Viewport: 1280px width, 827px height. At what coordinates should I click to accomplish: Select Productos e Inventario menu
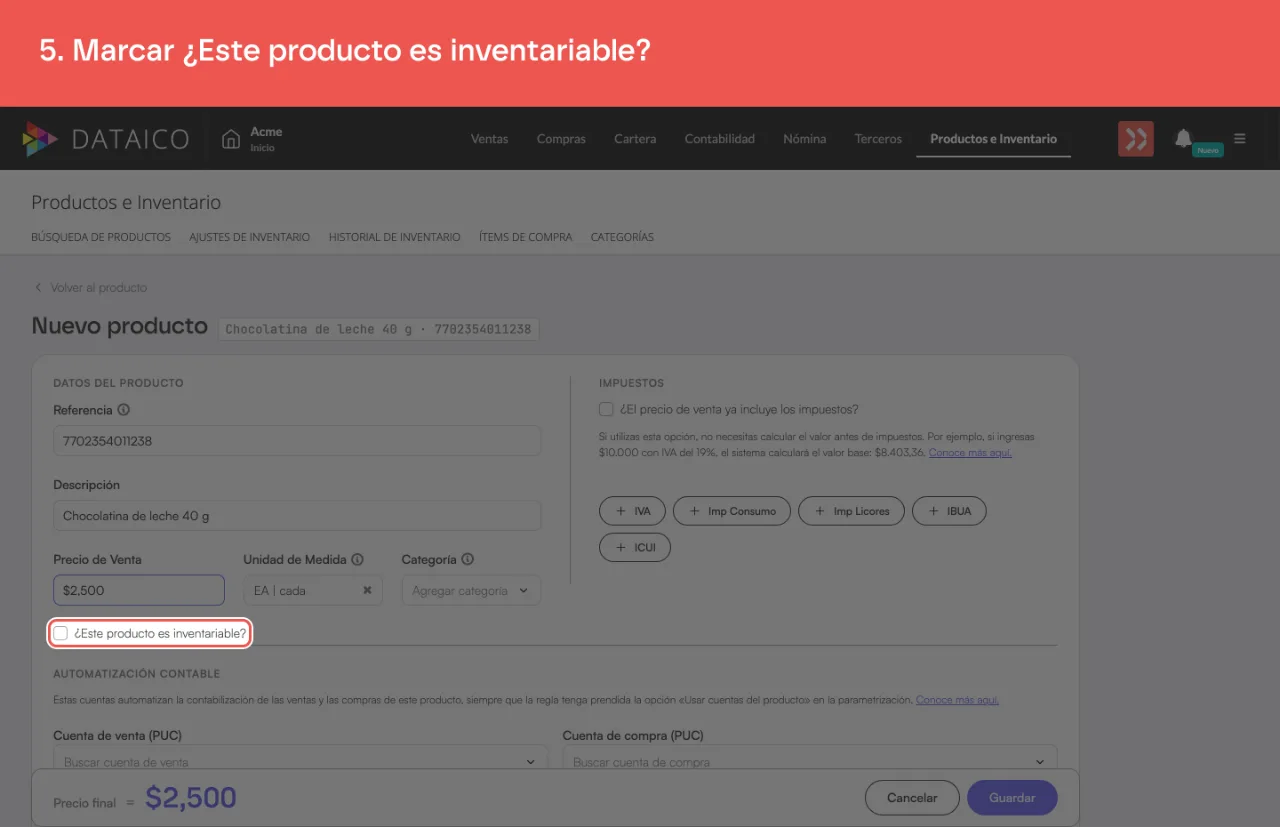993,139
